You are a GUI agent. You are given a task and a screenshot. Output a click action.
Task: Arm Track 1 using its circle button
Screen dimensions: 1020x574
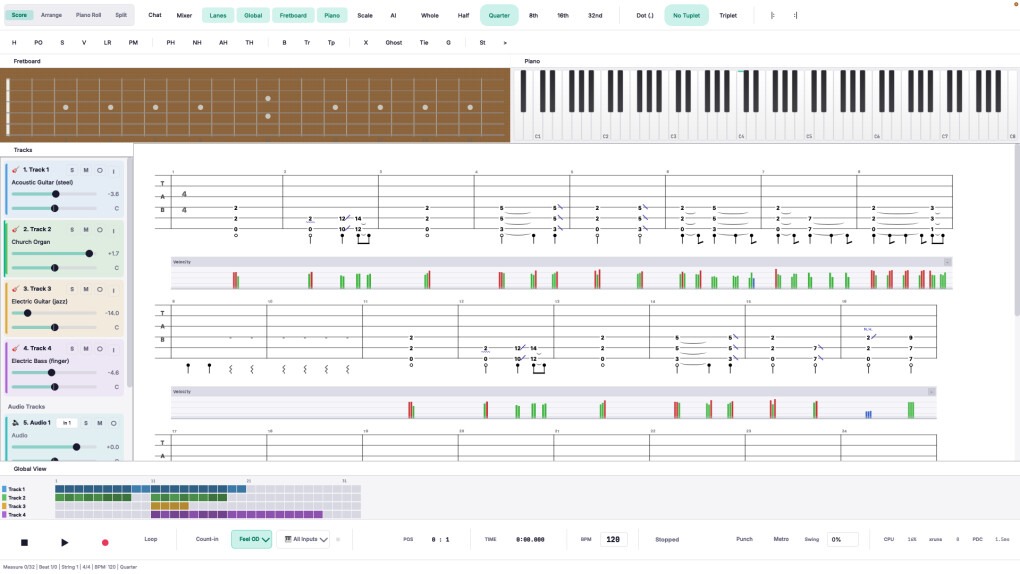coord(100,171)
